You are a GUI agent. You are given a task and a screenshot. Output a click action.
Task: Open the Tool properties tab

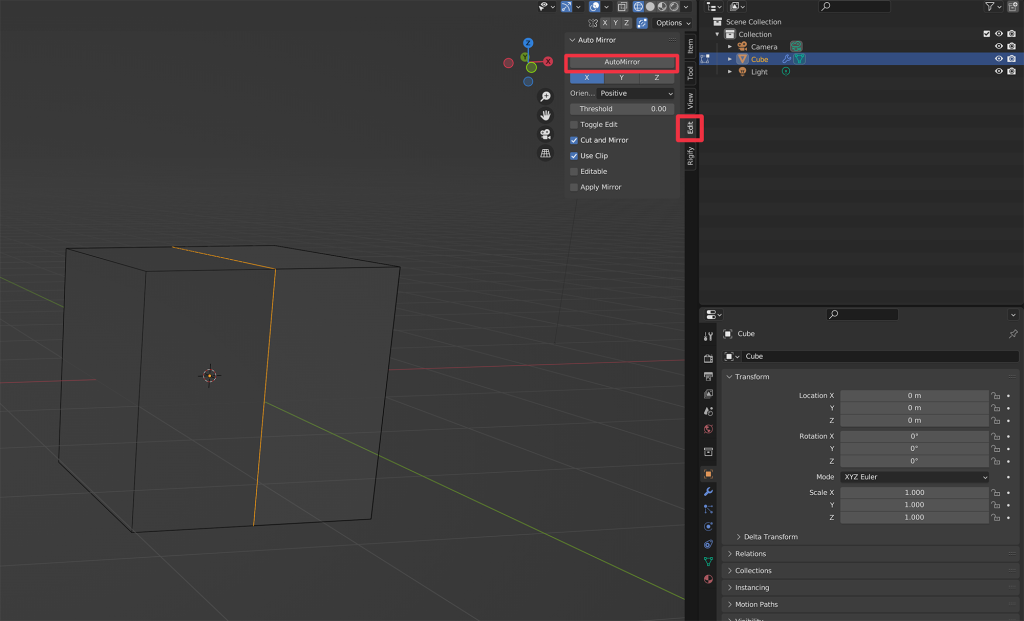[x=709, y=336]
